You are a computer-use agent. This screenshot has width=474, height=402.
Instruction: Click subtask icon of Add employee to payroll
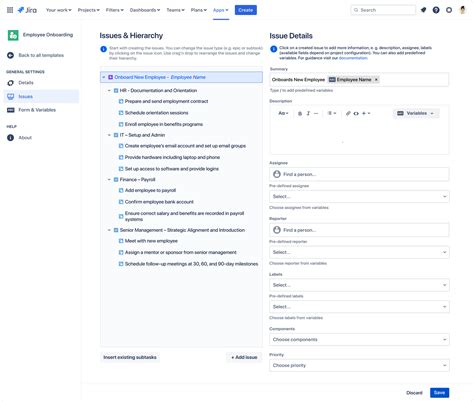121,190
